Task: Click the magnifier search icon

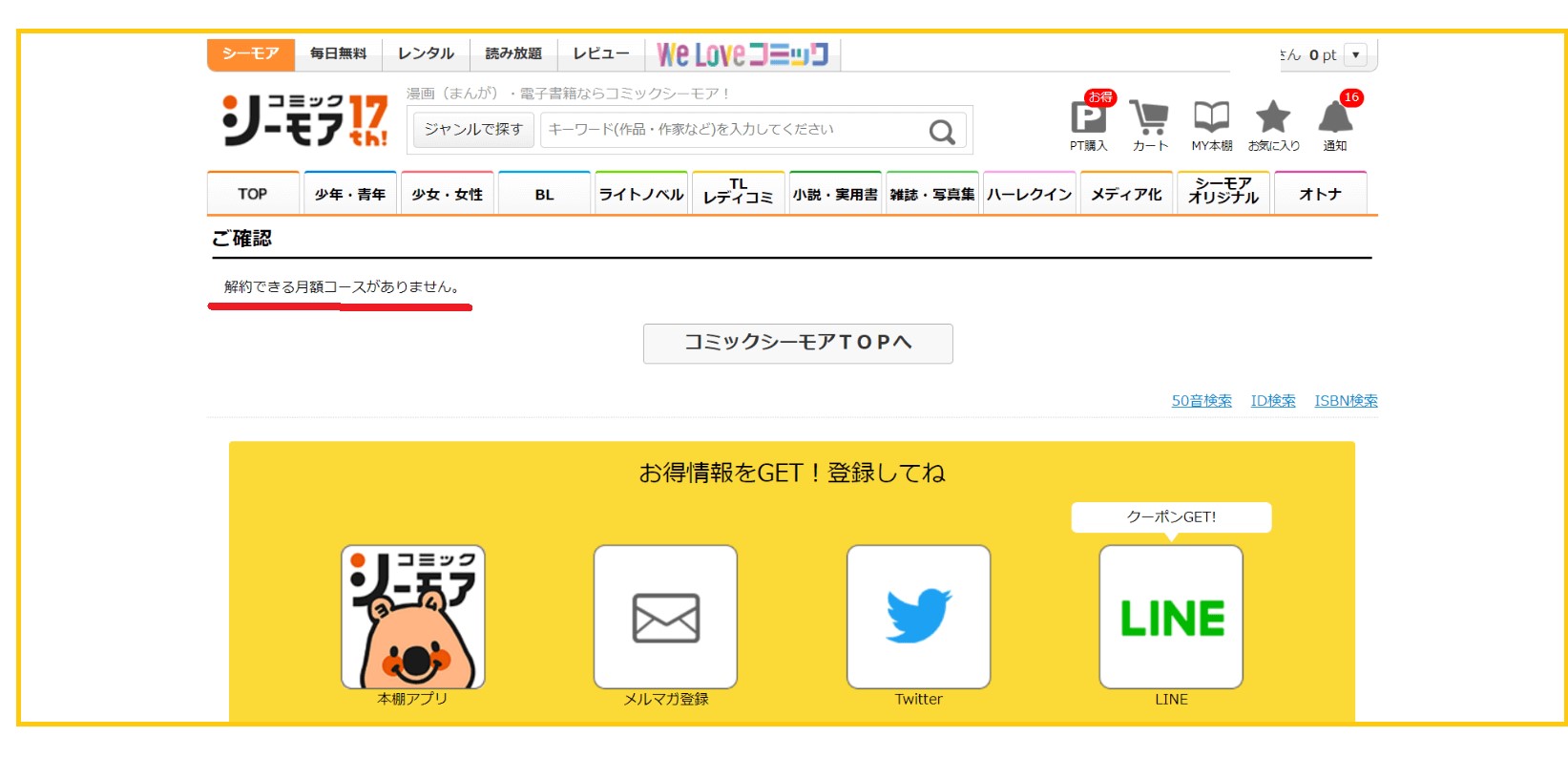Action: coord(942,131)
